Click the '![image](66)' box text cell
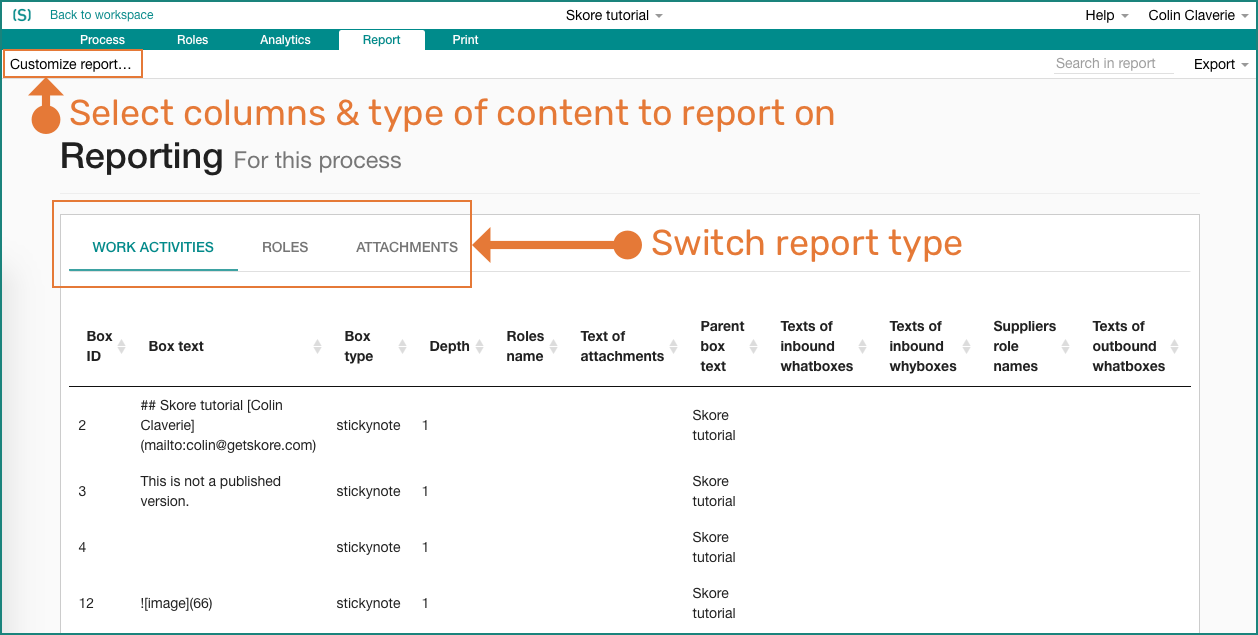Image resolution: width=1258 pixels, height=635 pixels. (177, 603)
